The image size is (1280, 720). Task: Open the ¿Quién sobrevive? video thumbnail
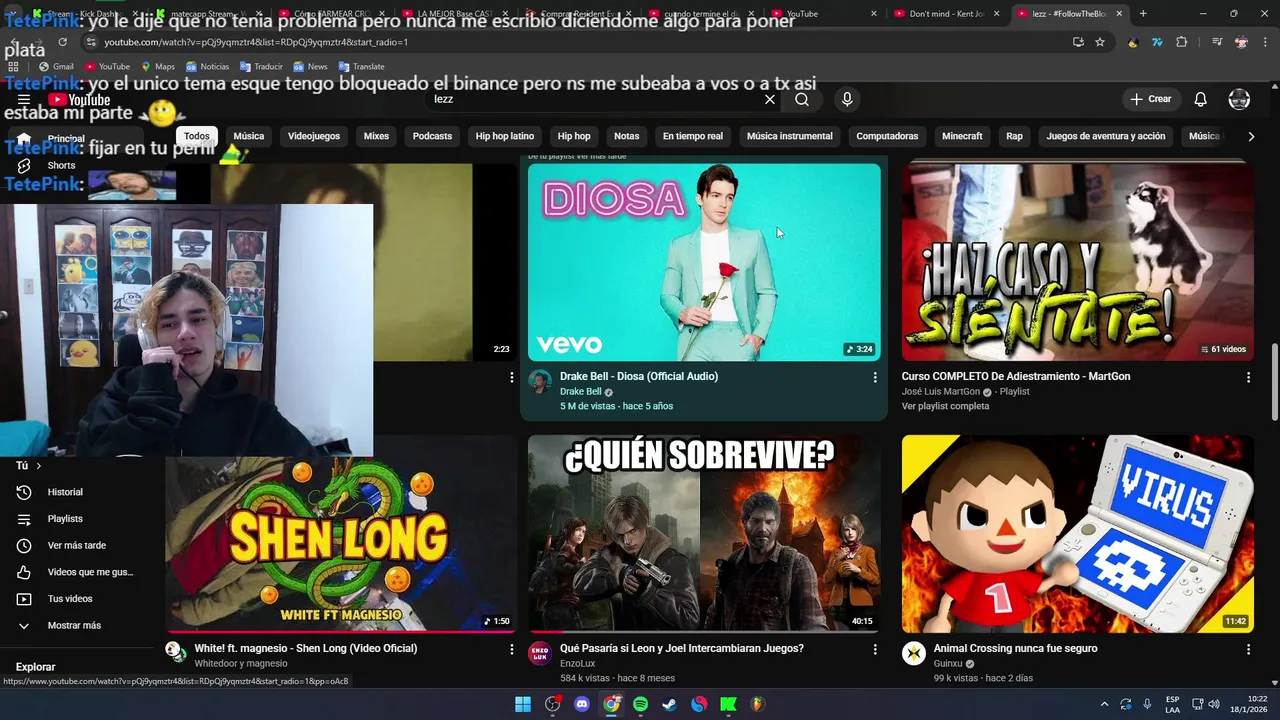(704, 533)
